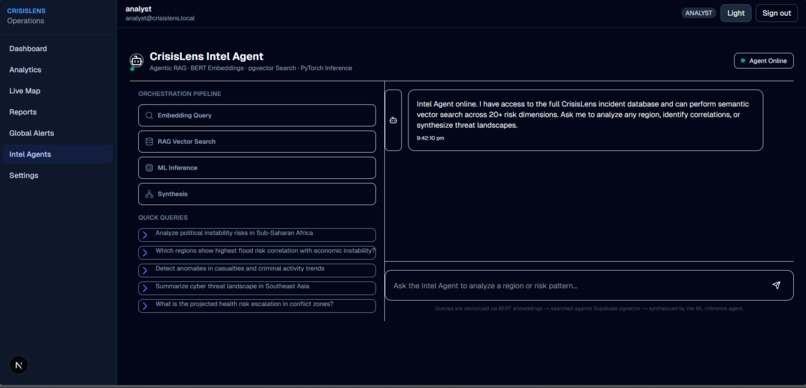The image size is (806, 388).
Task: Click the QUICK QUERIES heading
Action: coord(163,218)
